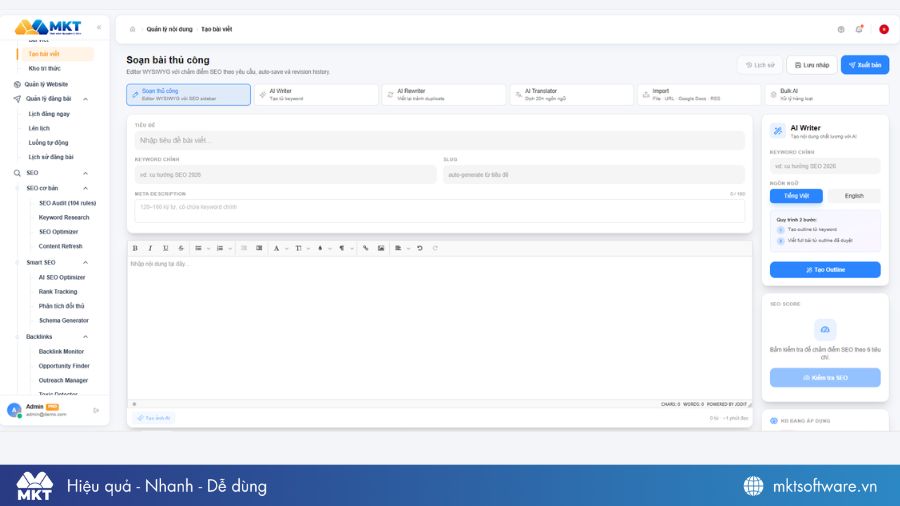Open Backlink Monitor in sidebar
The height and width of the screenshot is (506, 900).
point(61,351)
